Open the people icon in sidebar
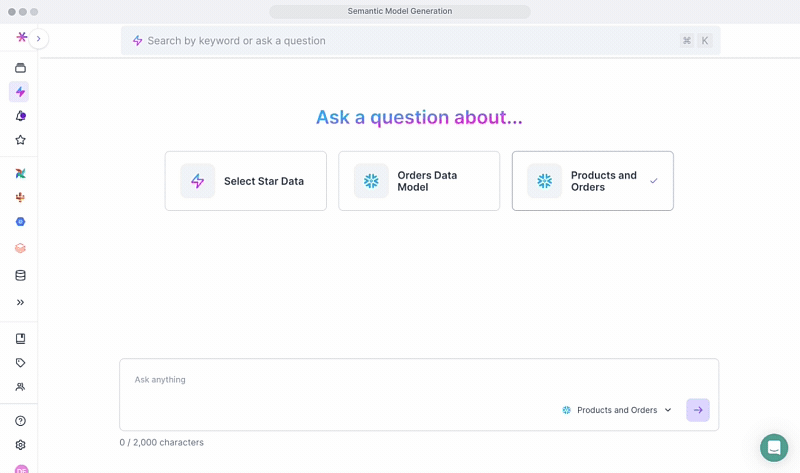The height and width of the screenshot is (473, 800). tap(20, 387)
